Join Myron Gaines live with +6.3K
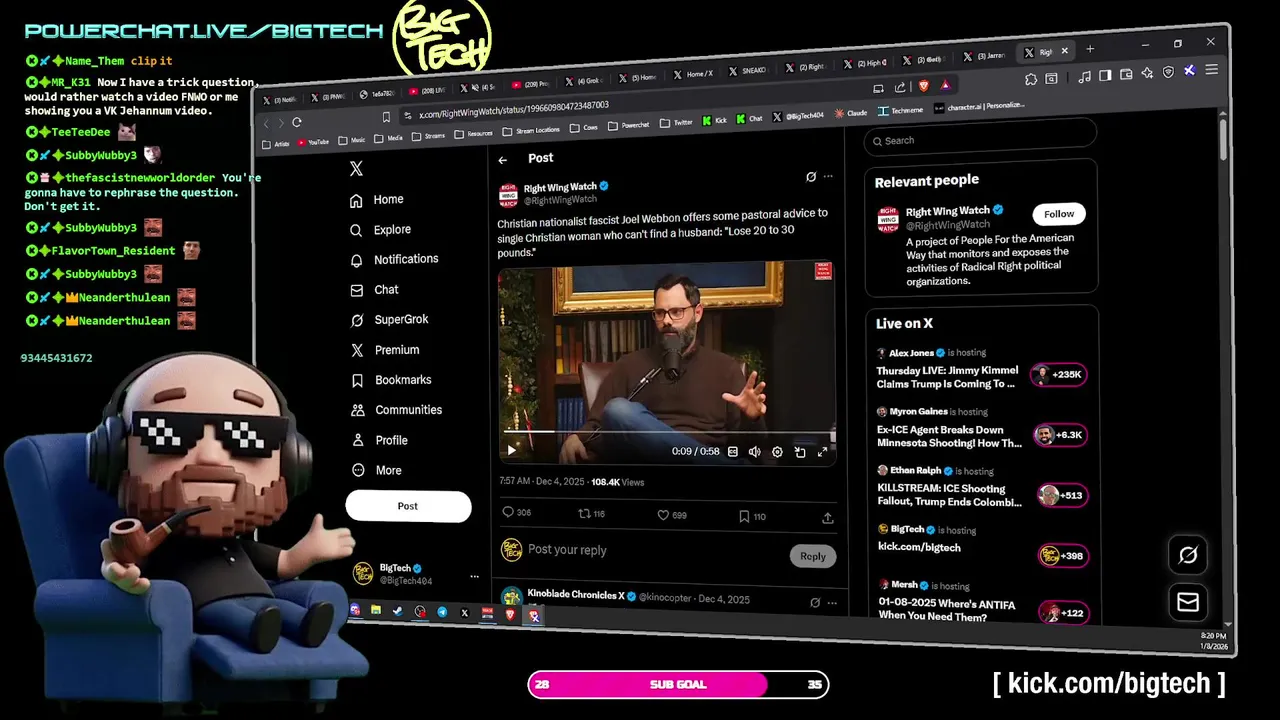 coord(1059,435)
